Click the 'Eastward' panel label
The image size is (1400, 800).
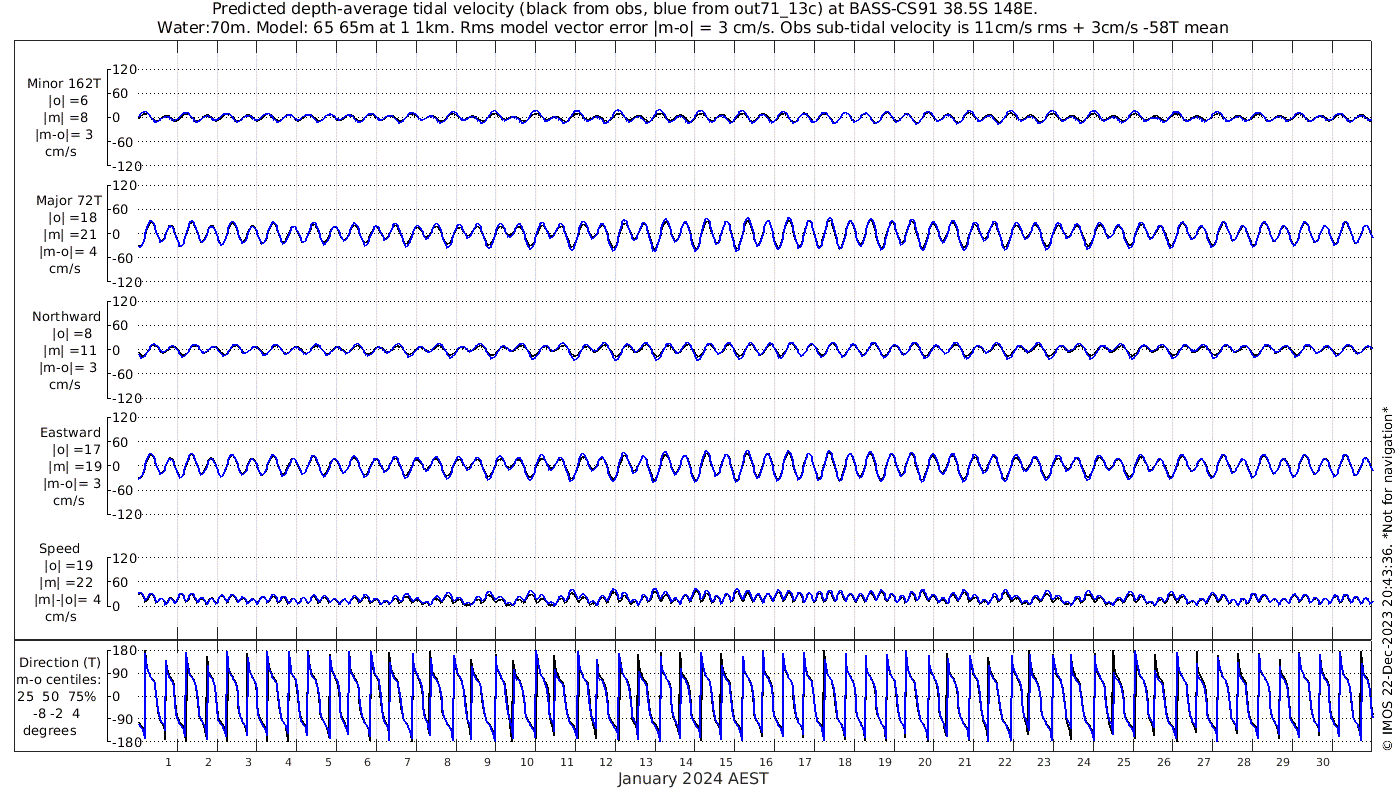coord(70,432)
